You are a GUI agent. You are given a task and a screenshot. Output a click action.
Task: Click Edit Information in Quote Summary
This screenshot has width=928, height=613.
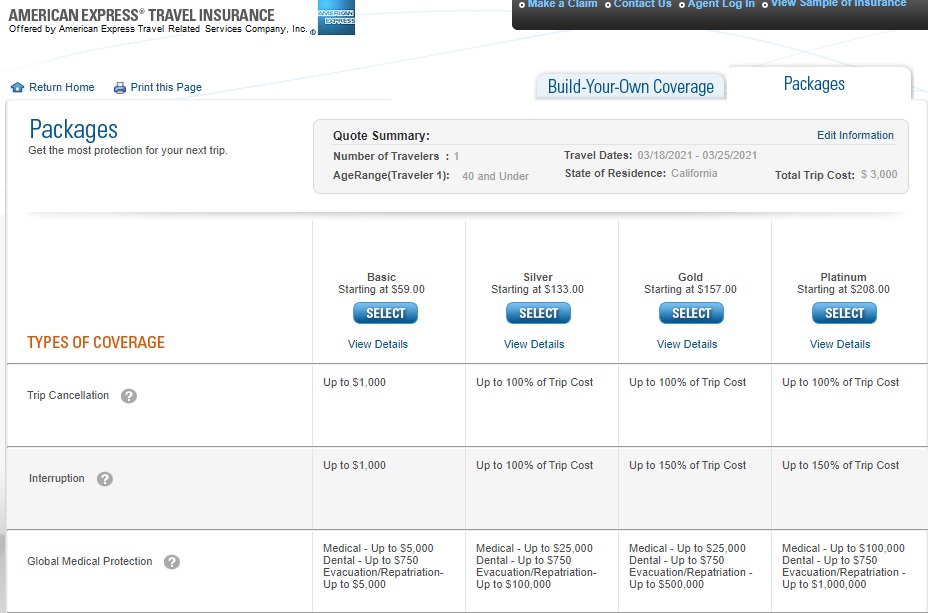point(855,135)
